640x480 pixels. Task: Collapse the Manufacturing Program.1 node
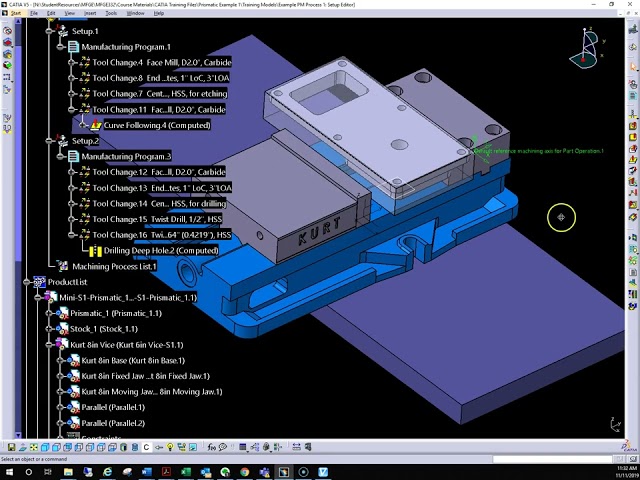(60, 47)
